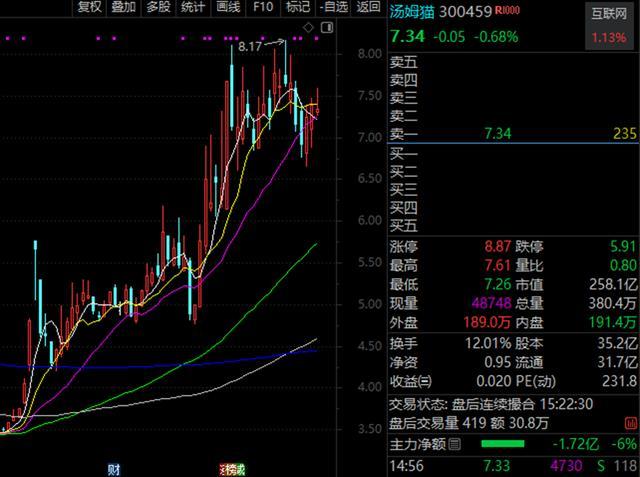
Task: Click the 5.00 price axis label
Action: pyautogui.click(x=370, y=304)
